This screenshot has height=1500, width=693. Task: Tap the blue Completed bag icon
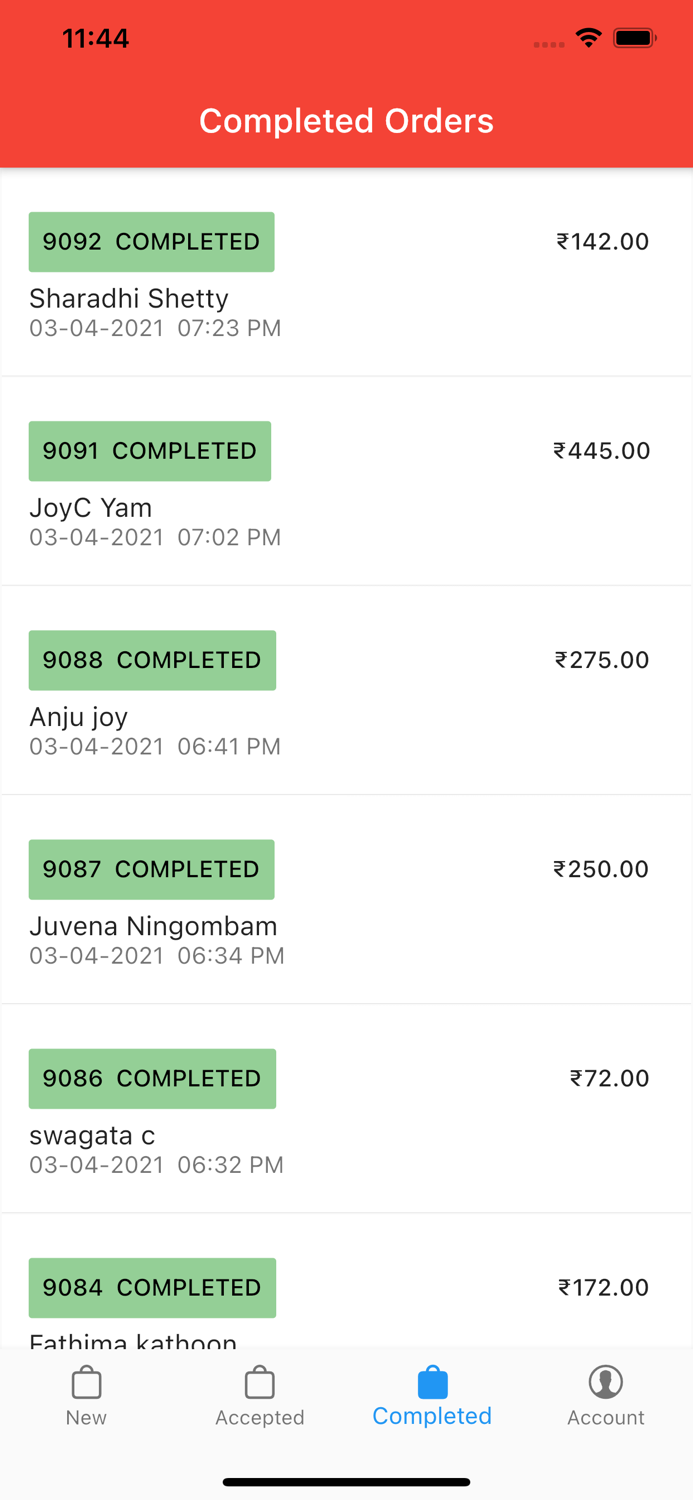431,1383
